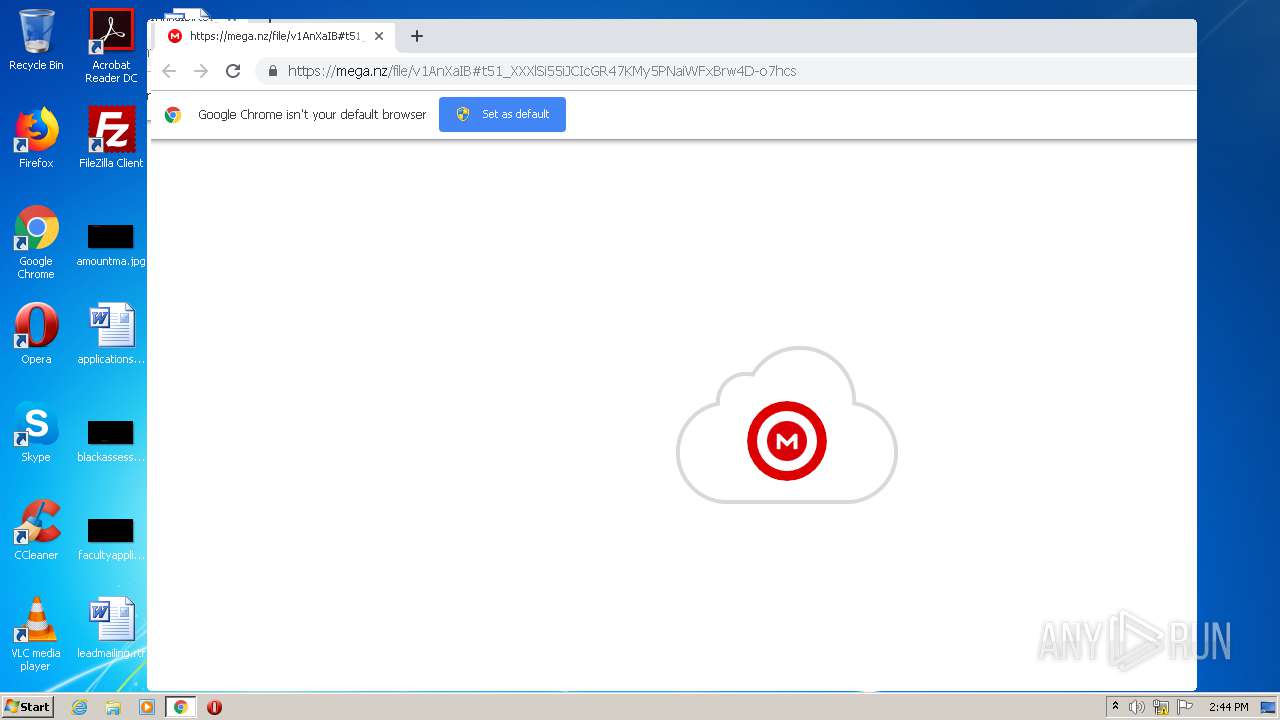1280x720 pixels.
Task: Select the blackassess file on desktop
Action: point(111,439)
